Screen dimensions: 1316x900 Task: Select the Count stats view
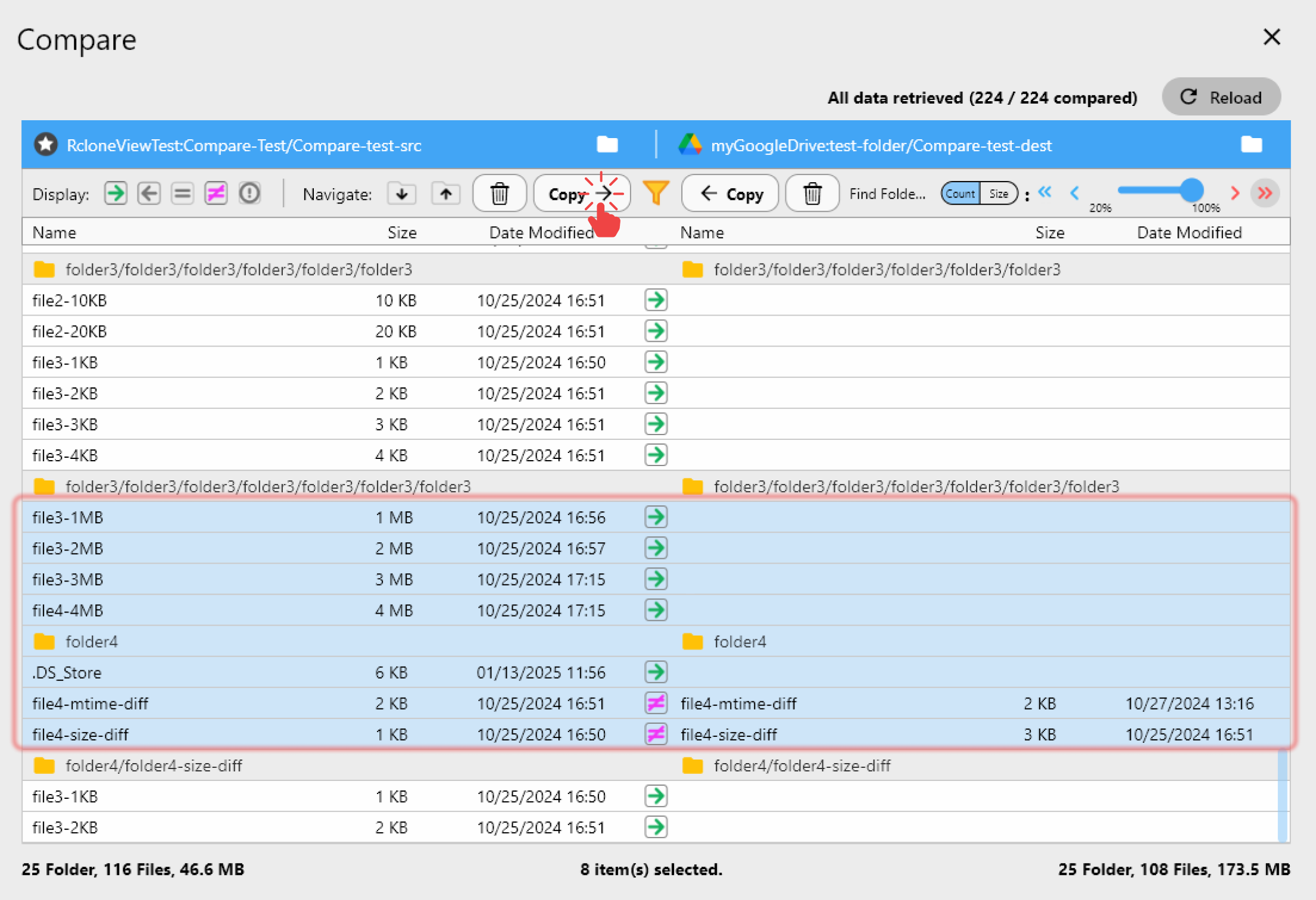[960, 193]
